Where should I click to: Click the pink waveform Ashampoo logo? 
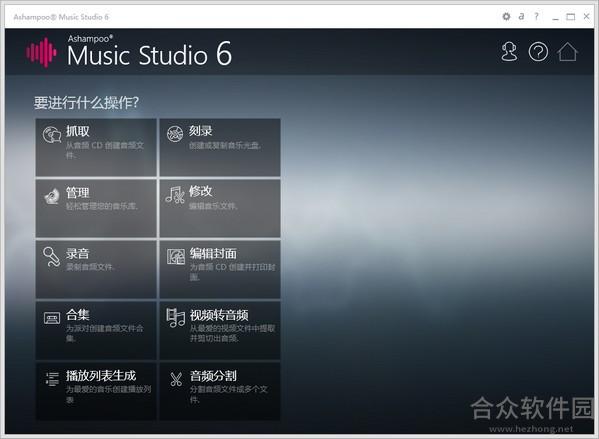click(x=41, y=52)
